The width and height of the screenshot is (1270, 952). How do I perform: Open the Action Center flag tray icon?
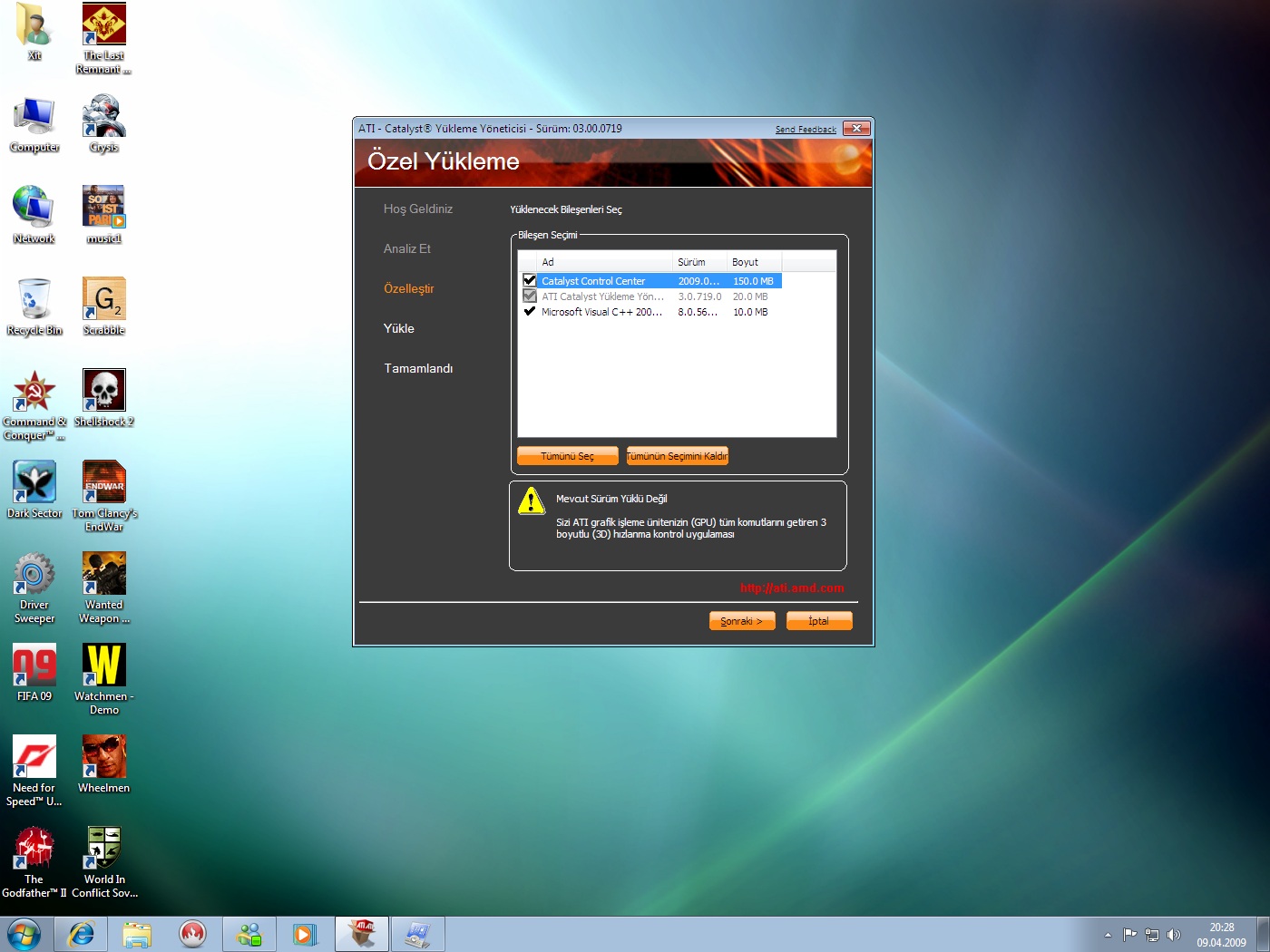[x=1129, y=935]
